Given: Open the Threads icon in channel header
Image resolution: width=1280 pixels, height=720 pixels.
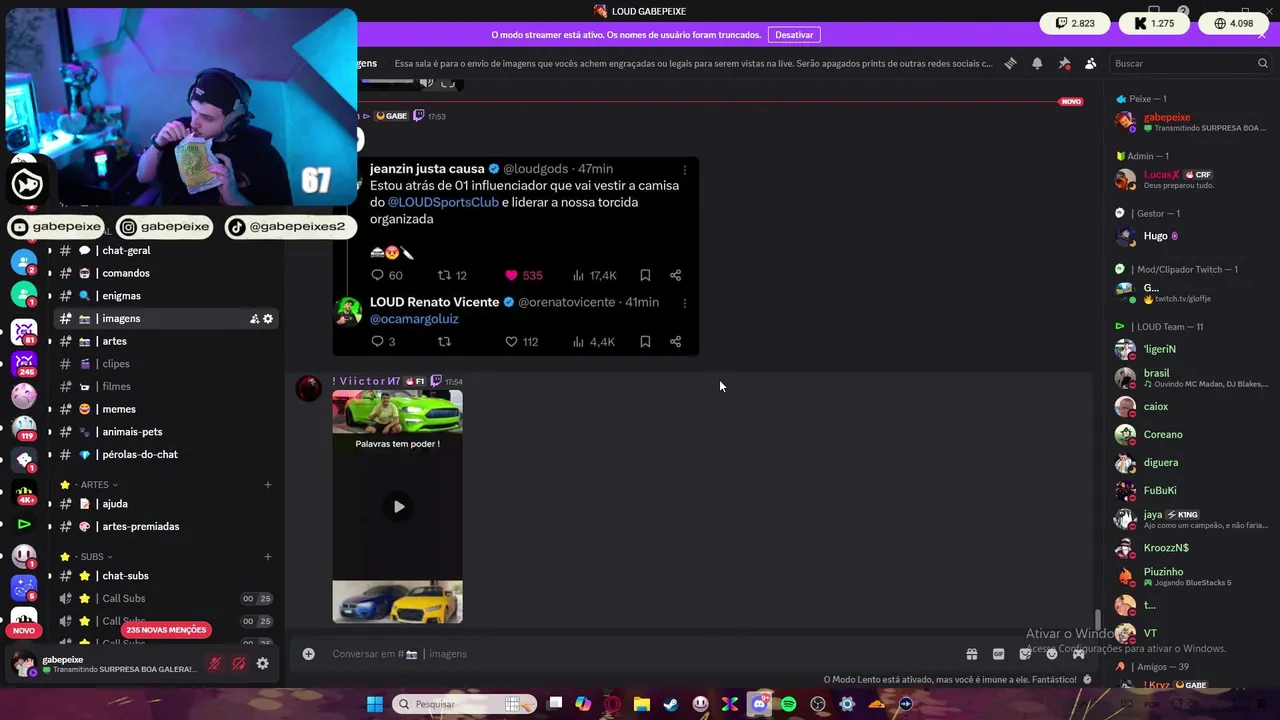Looking at the screenshot, I should click(1011, 63).
